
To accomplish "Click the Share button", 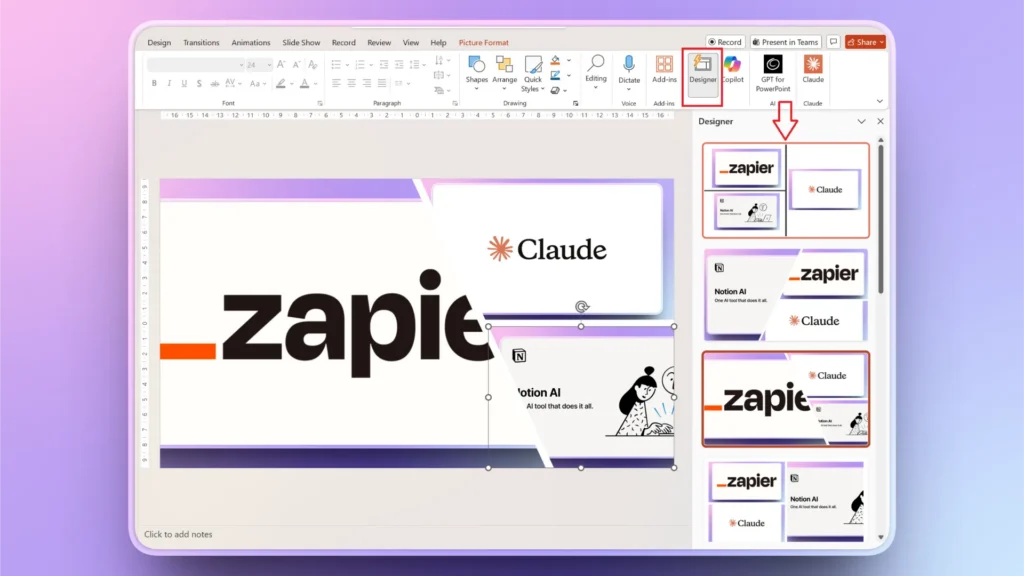I will (865, 42).
